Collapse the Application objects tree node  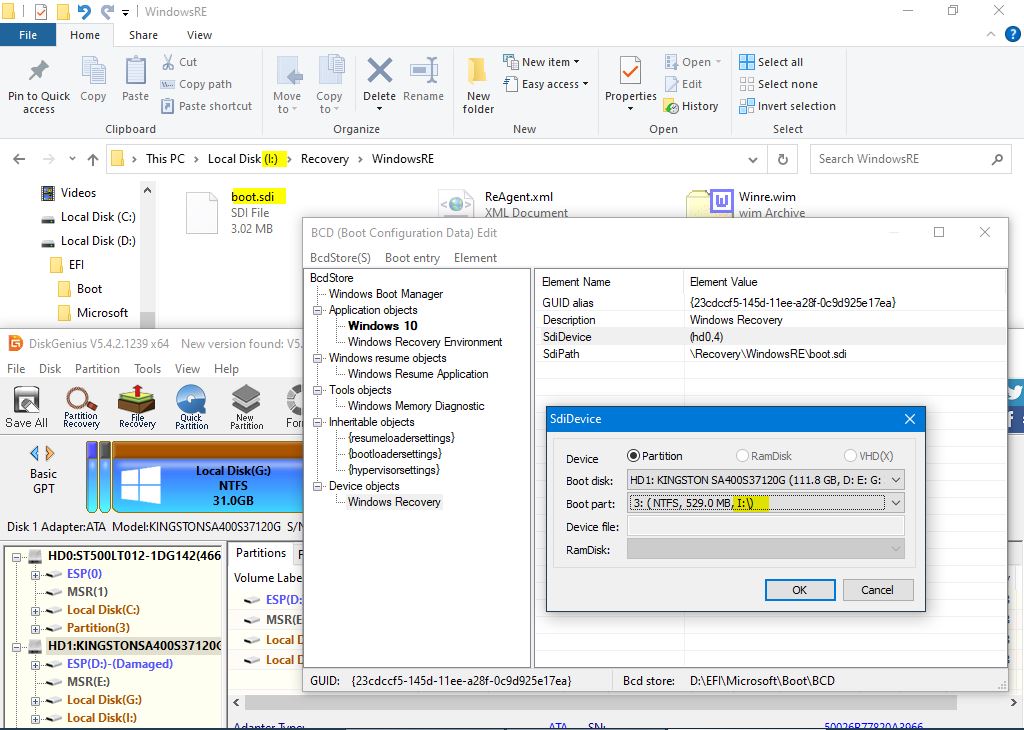point(315,310)
